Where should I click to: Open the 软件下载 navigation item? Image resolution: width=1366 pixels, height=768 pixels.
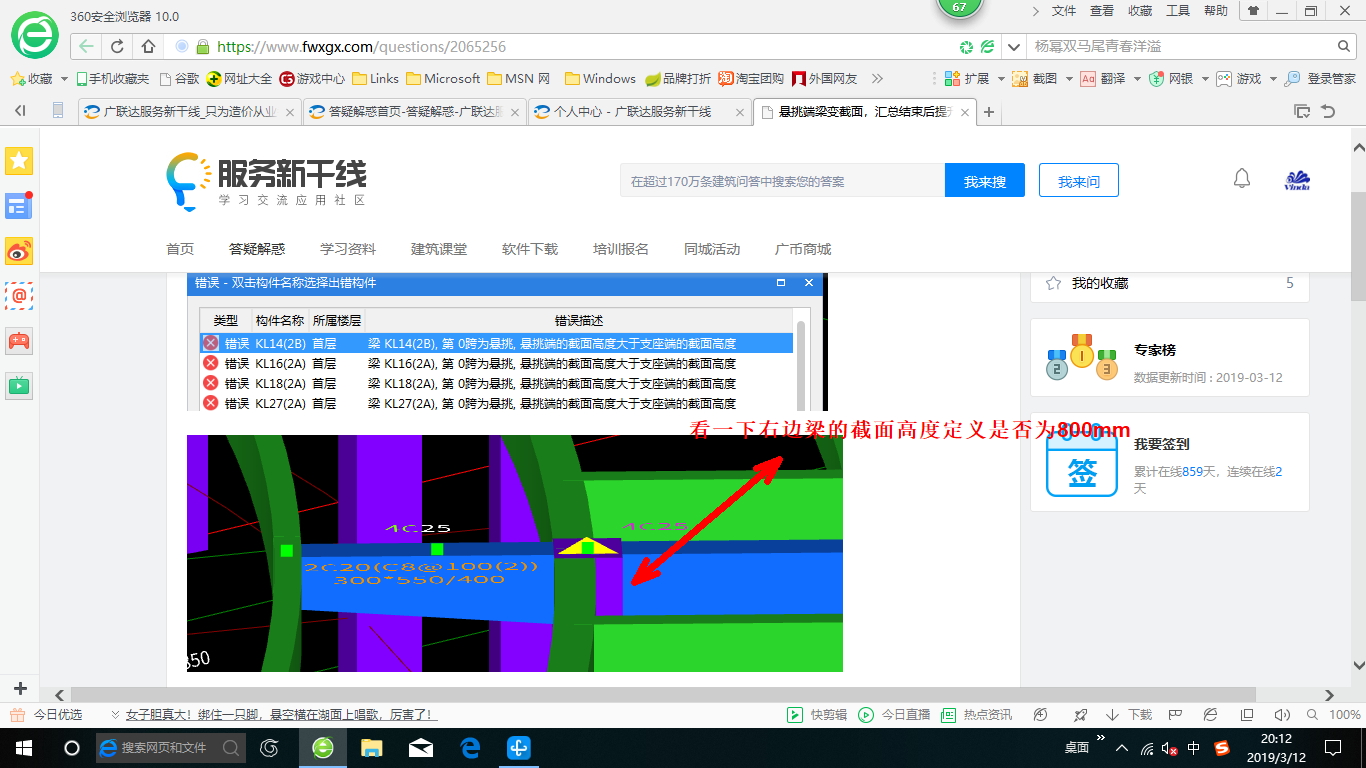[530, 249]
